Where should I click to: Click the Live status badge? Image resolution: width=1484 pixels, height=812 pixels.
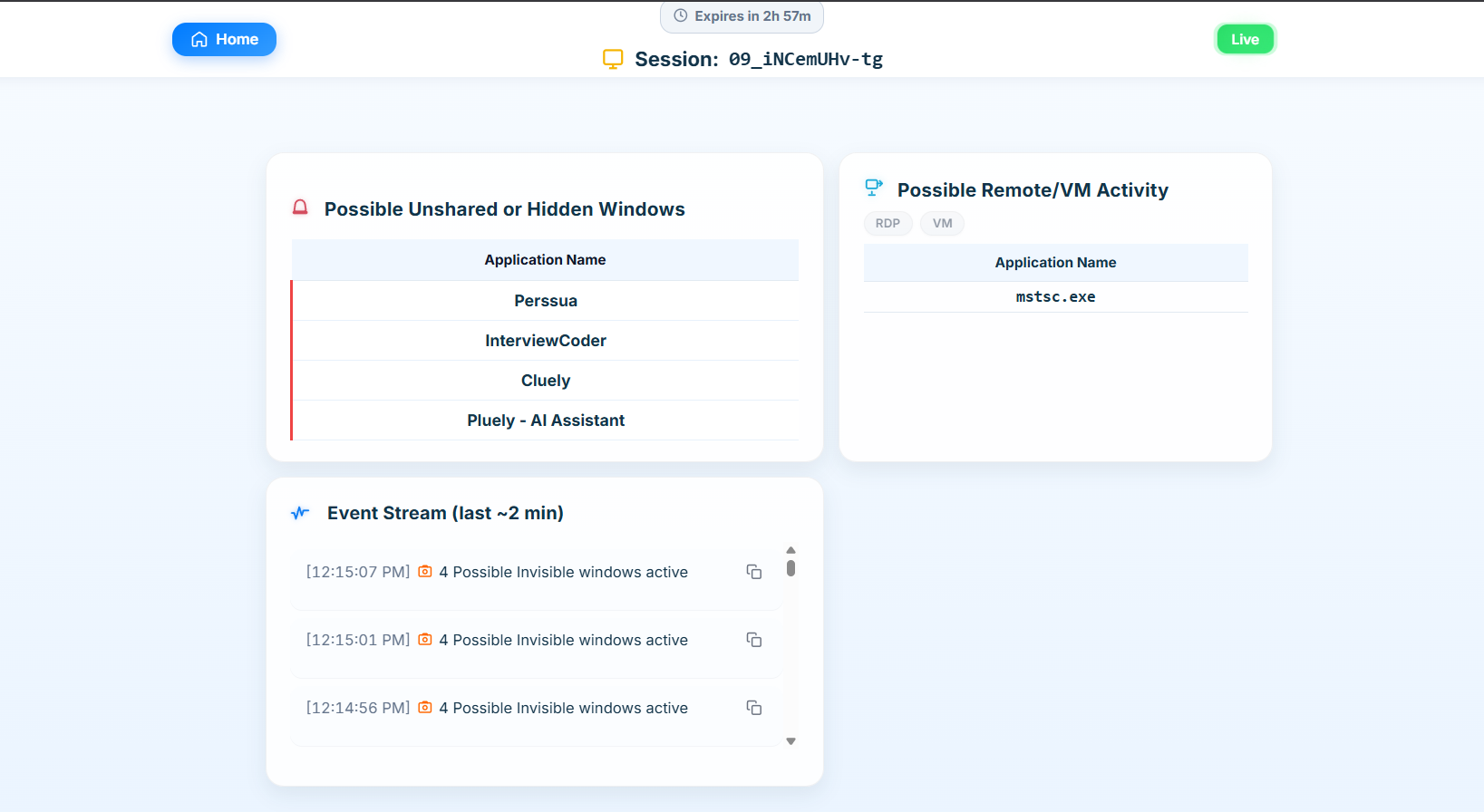(x=1245, y=39)
